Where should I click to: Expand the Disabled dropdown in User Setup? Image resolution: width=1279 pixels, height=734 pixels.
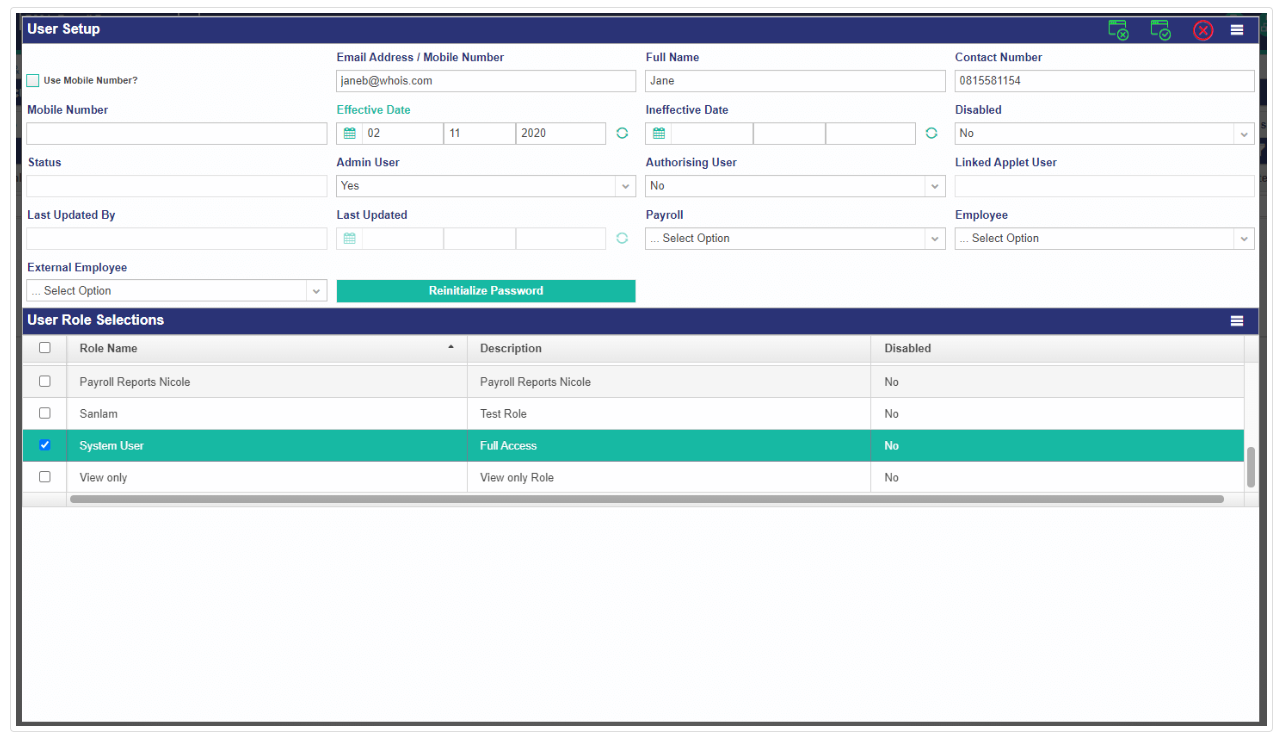1104,133
